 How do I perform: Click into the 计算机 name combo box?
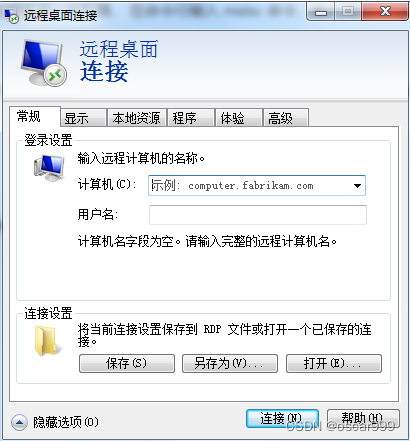pyautogui.click(x=257, y=186)
